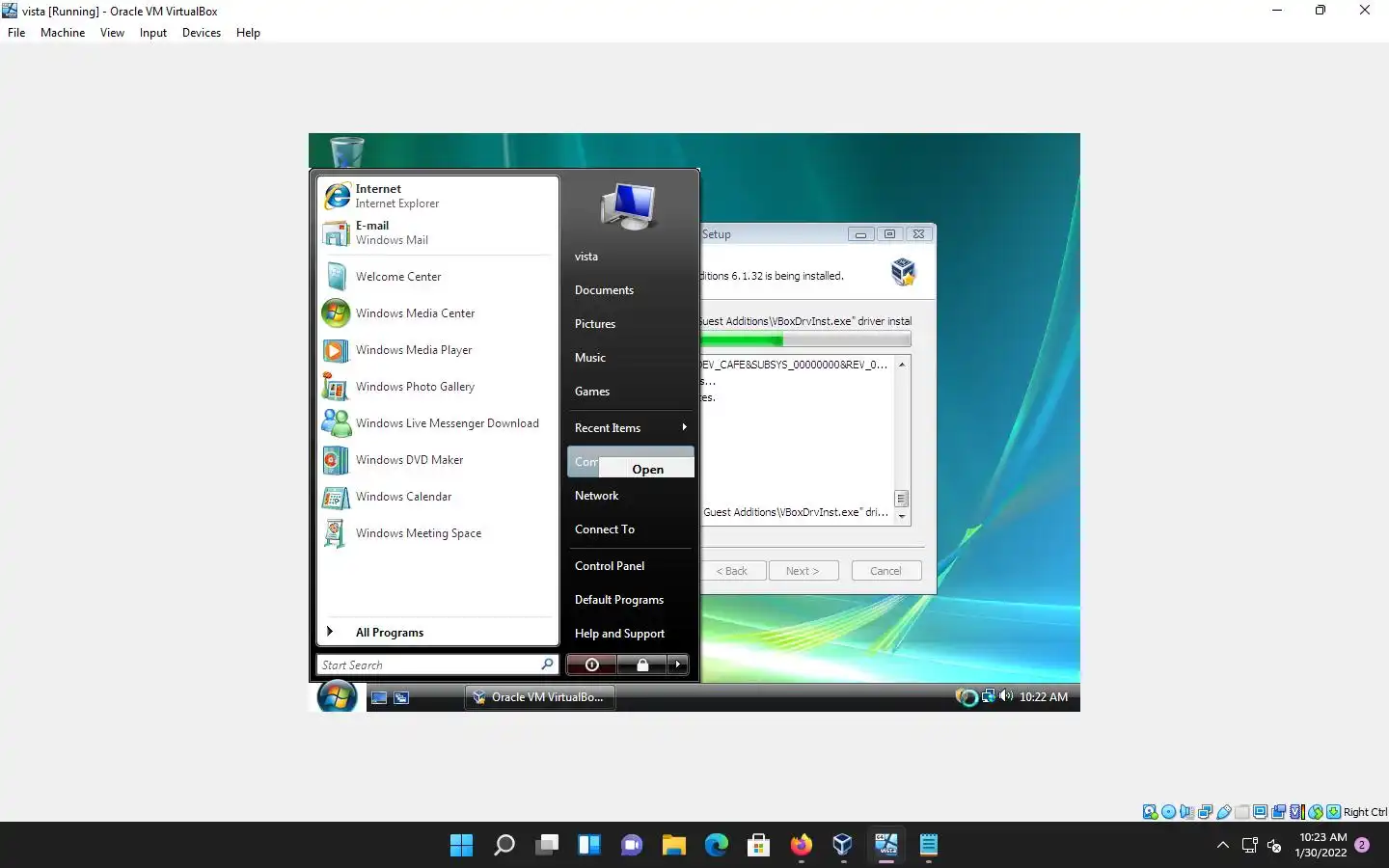Open Internet Explorer from the Start menu
This screenshot has height=868, width=1389.
point(438,196)
